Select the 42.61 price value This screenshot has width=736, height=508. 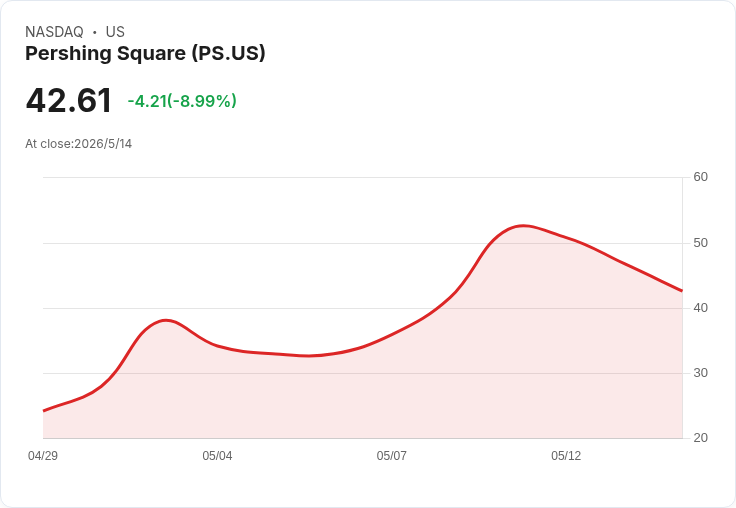(69, 100)
